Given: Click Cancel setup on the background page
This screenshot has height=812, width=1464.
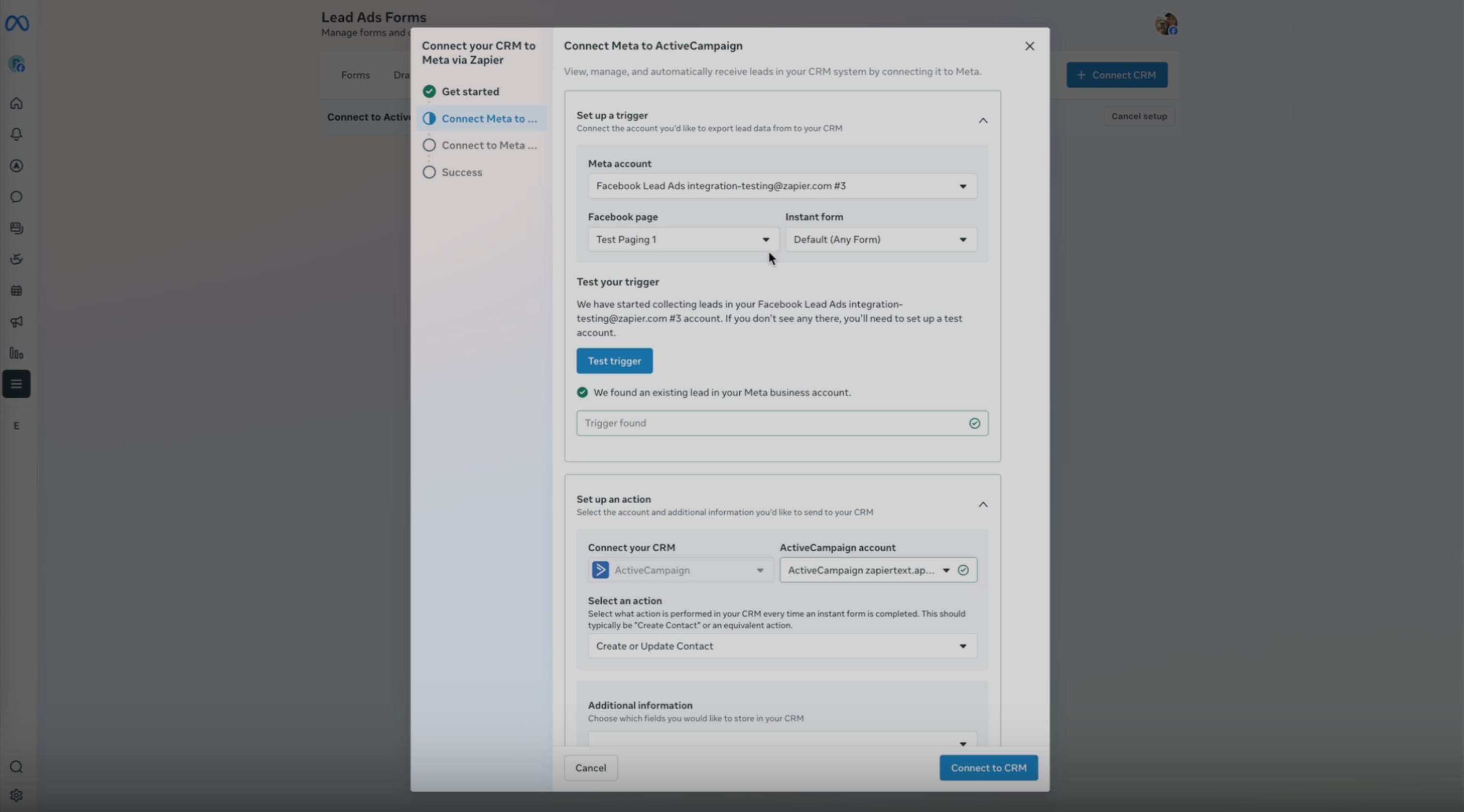Looking at the screenshot, I should point(1140,117).
